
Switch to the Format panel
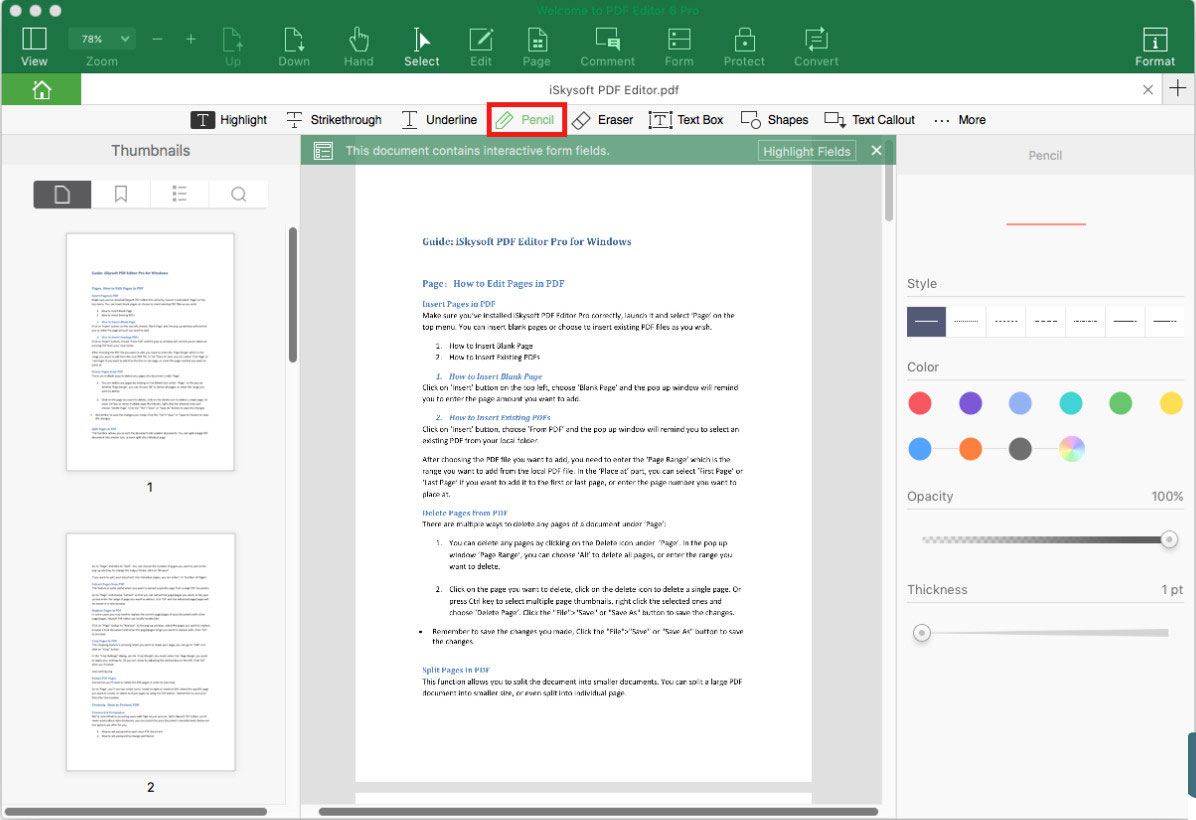point(1155,44)
